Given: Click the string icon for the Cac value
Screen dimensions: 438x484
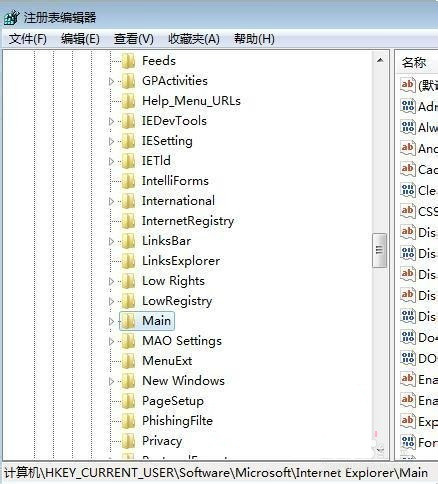Looking at the screenshot, I should [x=408, y=169].
